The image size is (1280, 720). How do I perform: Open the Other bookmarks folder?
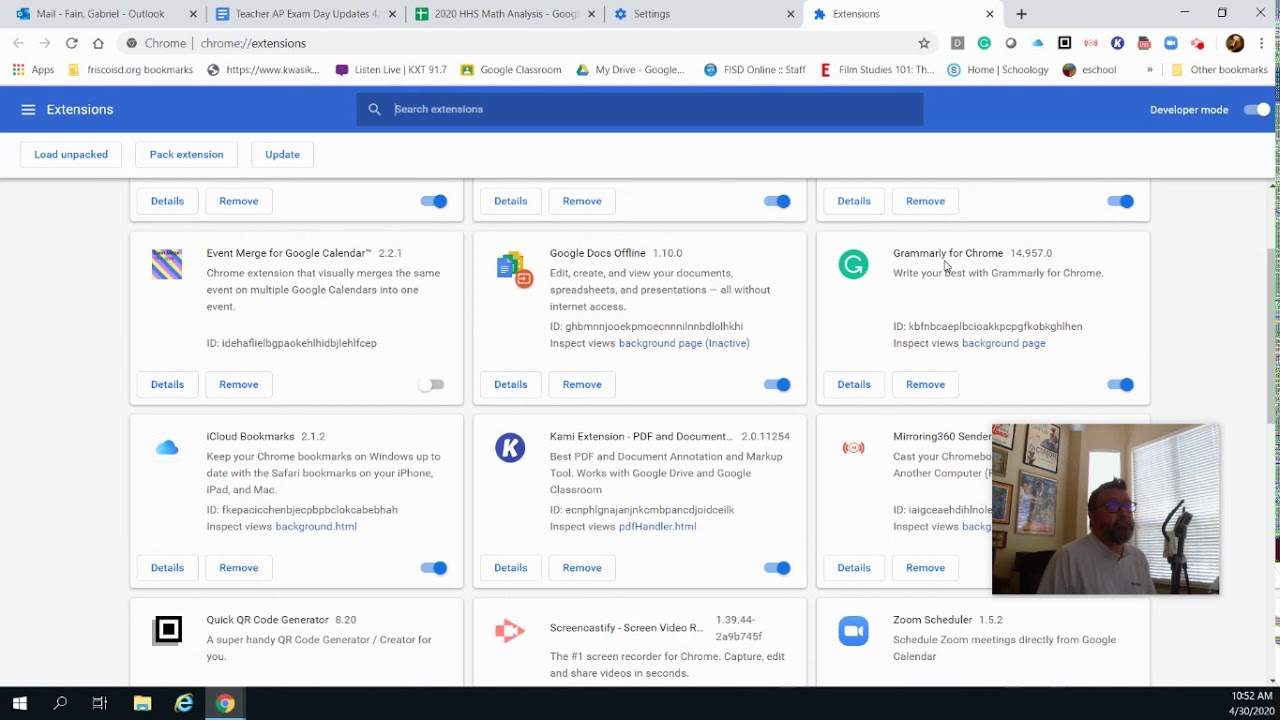click(x=1219, y=70)
